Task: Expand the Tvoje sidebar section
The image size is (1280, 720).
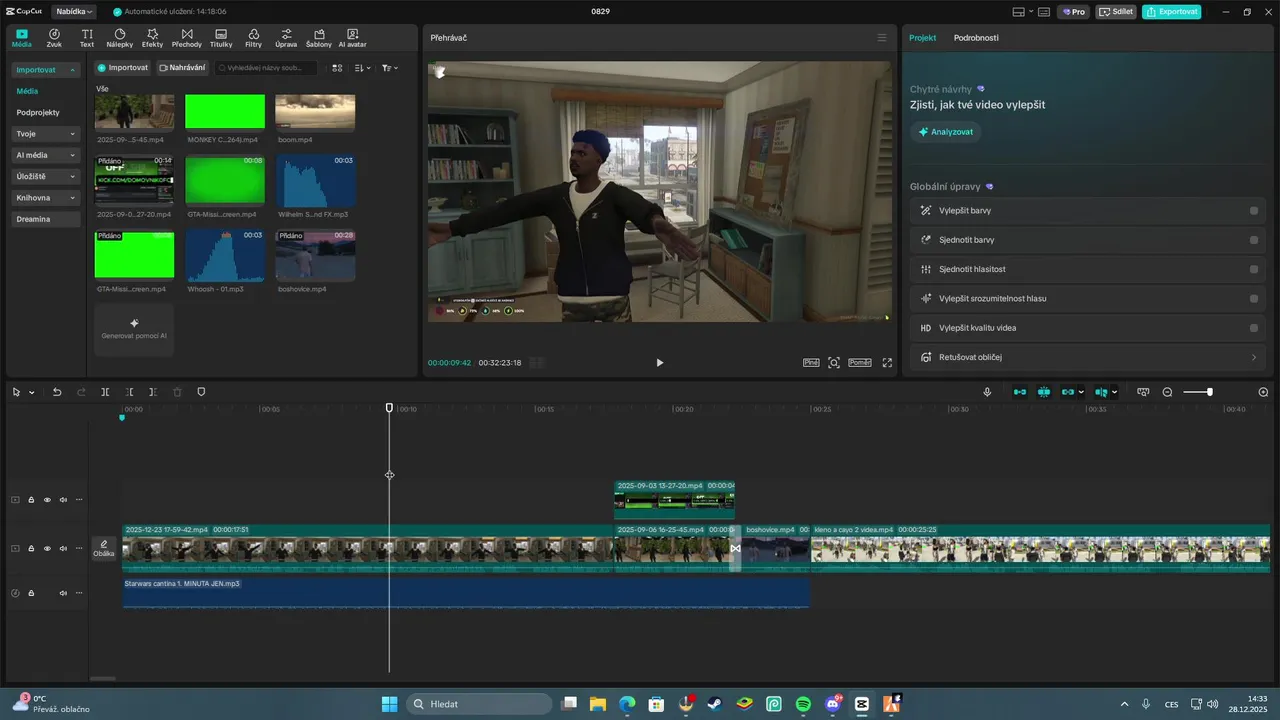Action: [x=46, y=134]
